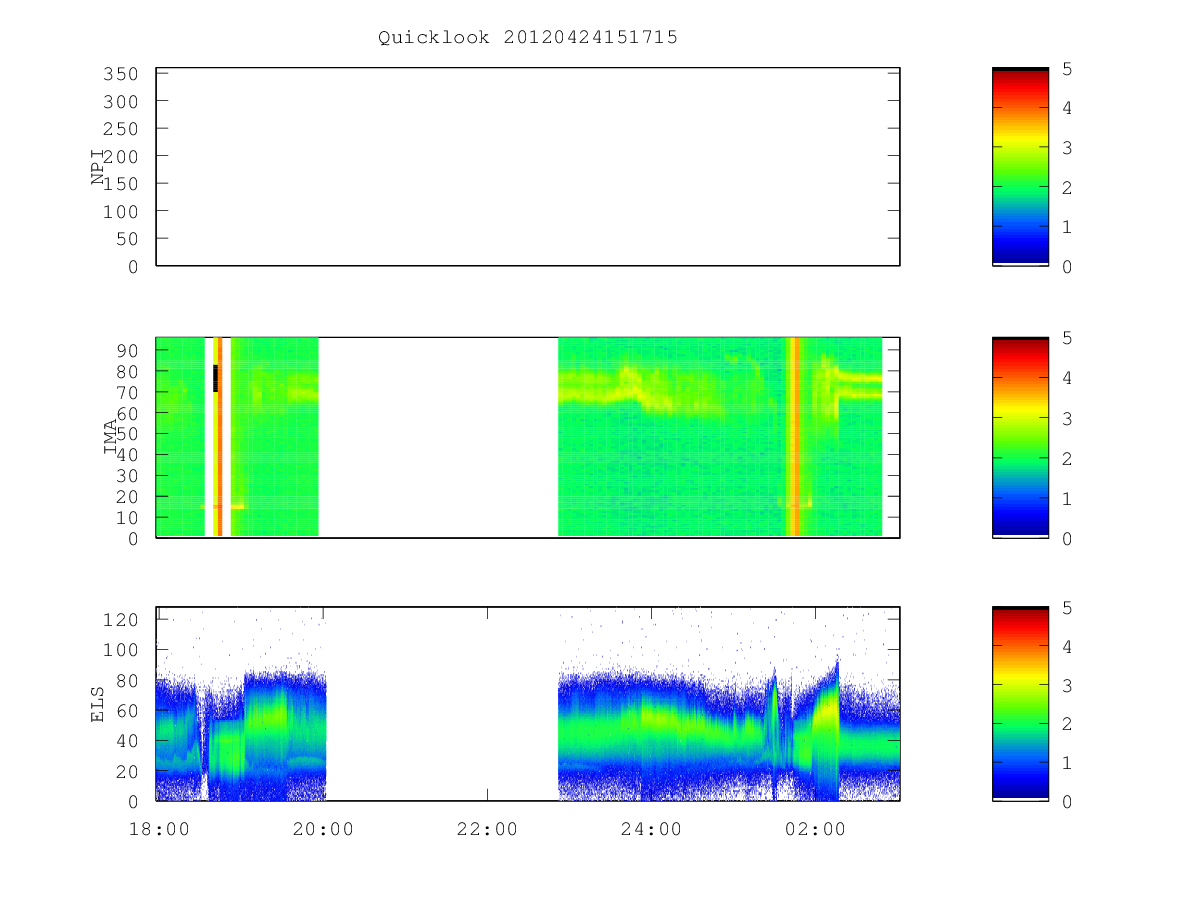Click the 30 tick on IMA axis
Viewport: 1200px width, 900px height.
click(127, 476)
